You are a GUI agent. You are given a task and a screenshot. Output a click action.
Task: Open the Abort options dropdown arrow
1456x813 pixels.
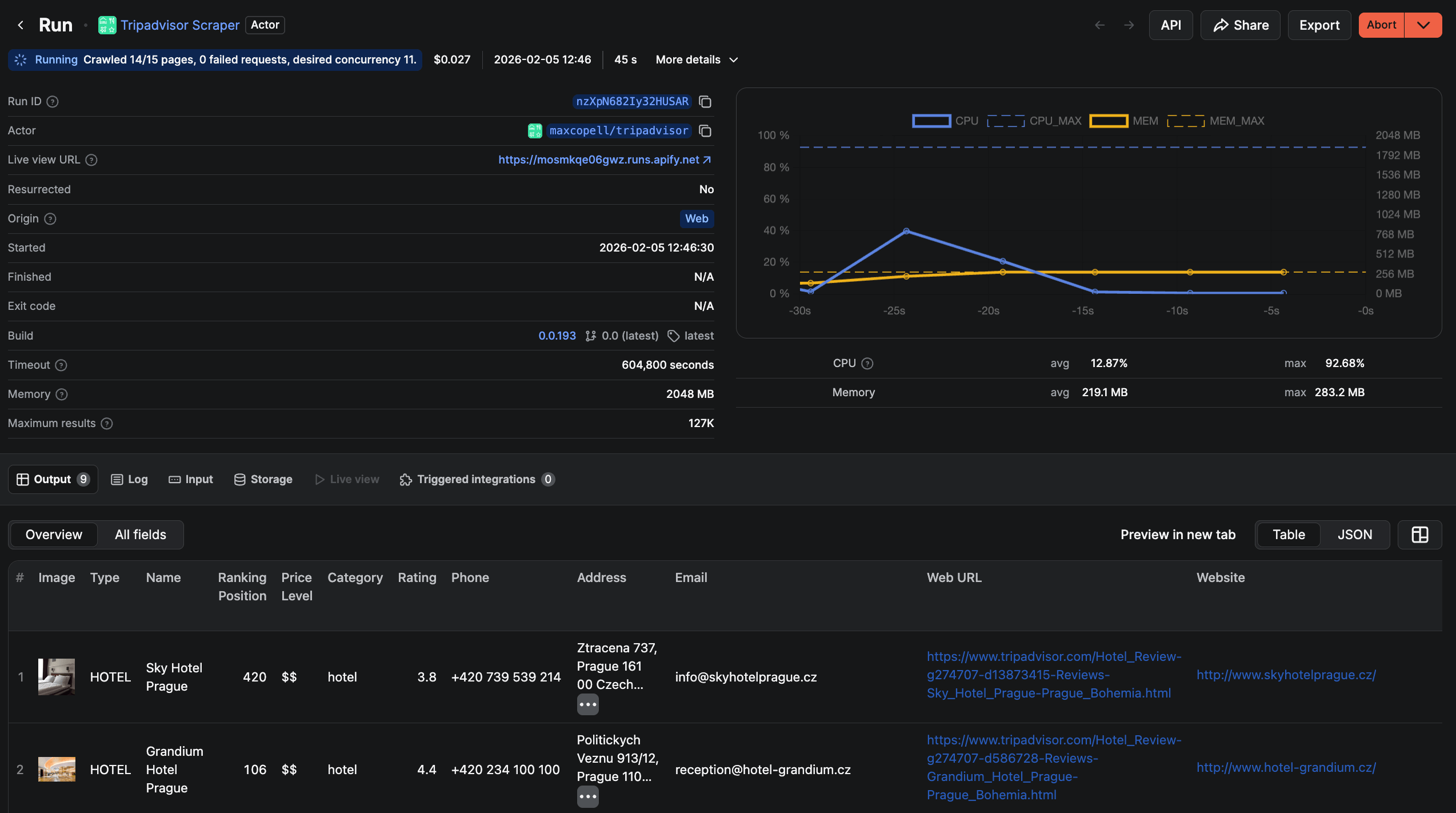[x=1423, y=25]
